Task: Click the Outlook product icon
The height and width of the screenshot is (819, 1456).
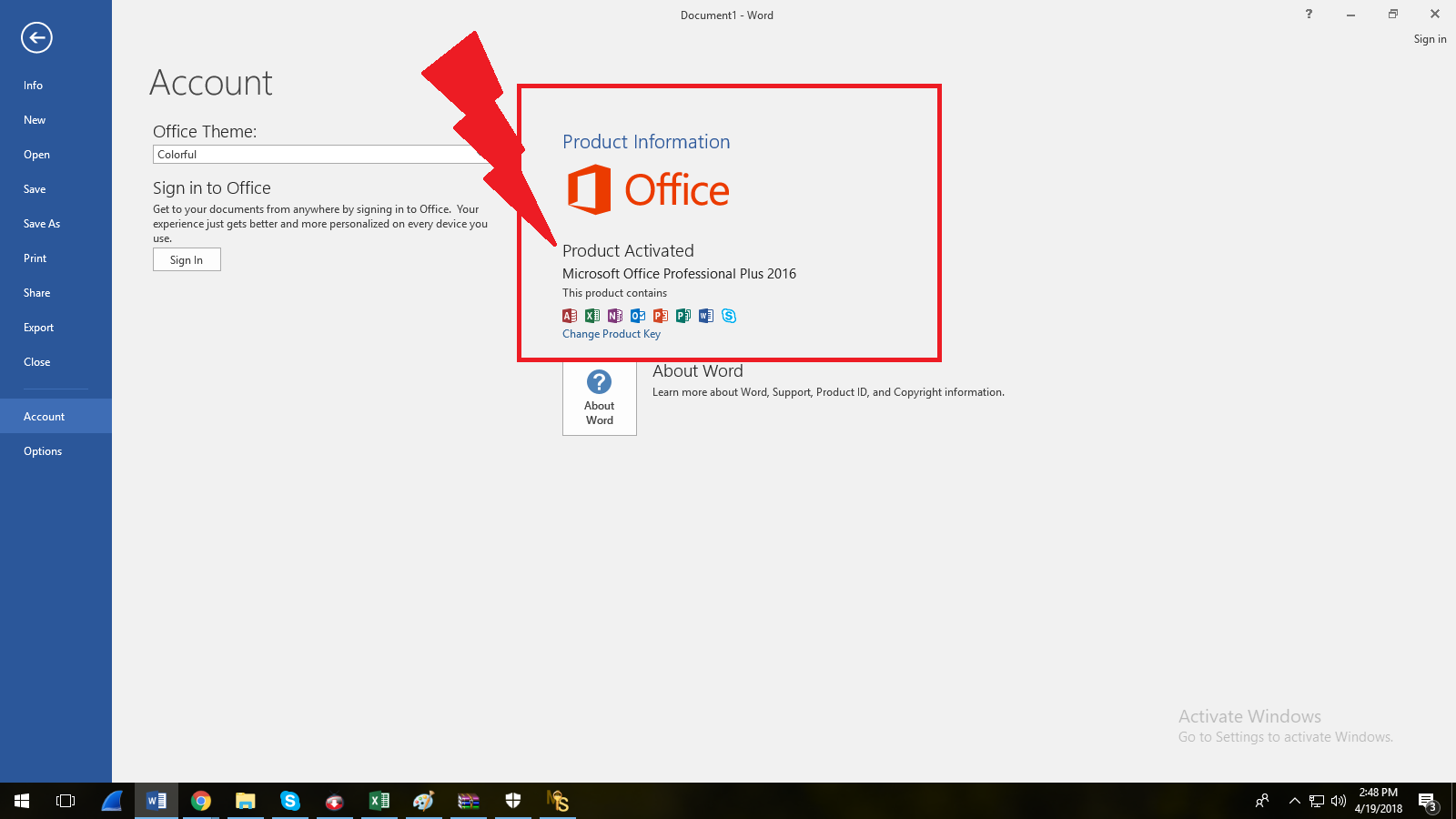Action: [x=638, y=316]
